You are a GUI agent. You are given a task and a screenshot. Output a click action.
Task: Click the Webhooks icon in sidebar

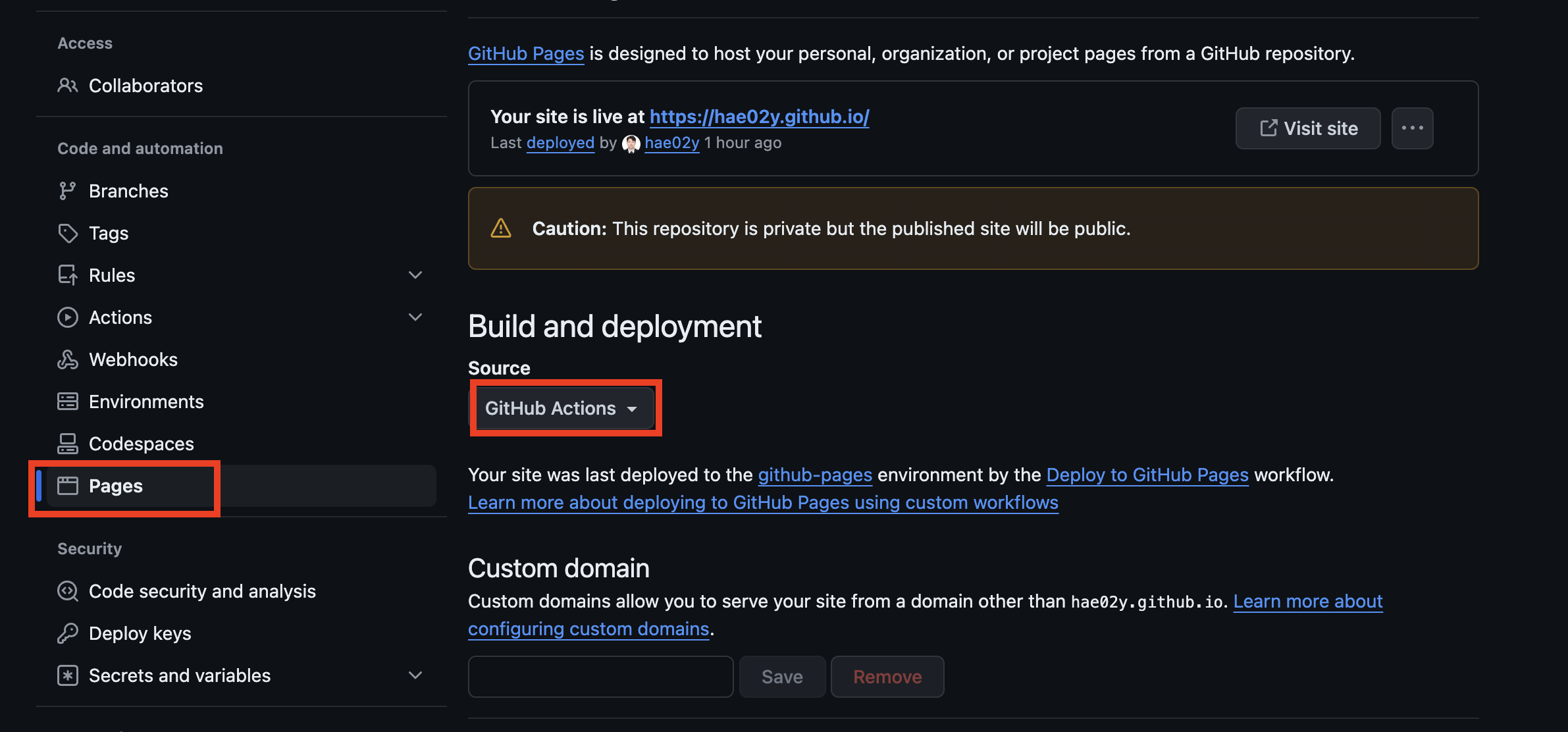(x=67, y=359)
